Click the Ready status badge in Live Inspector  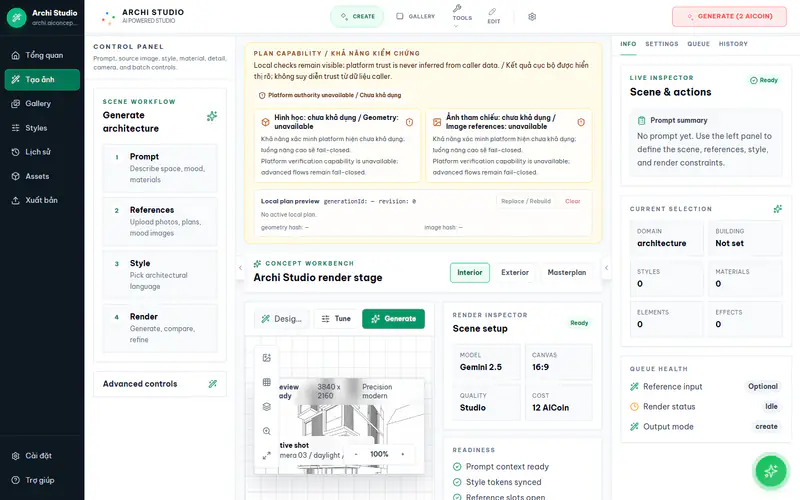tap(764, 80)
